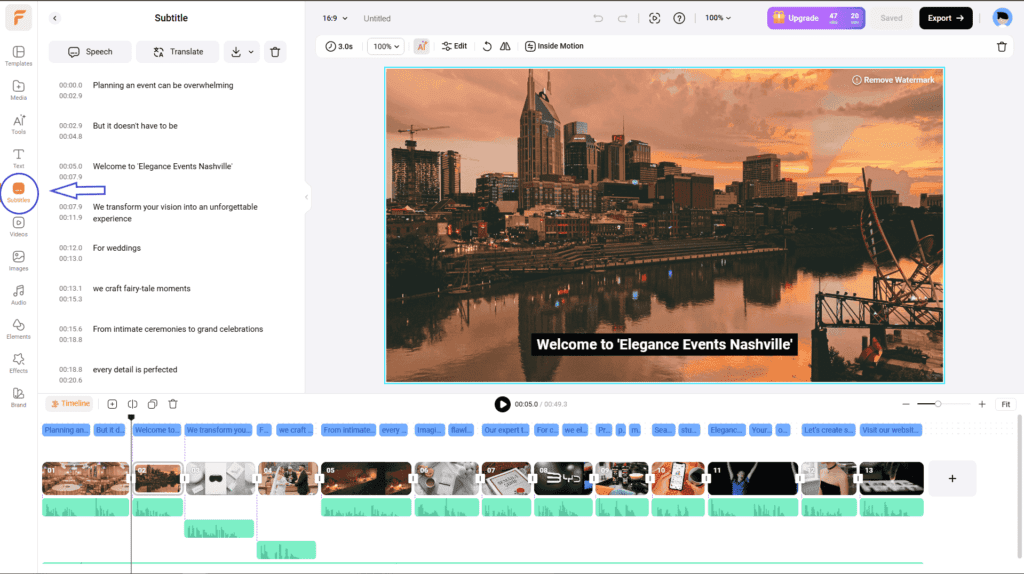Image resolution: width=1024 pixels, height=574 pixels.
Task: Click the Speech button
Action: coord(90,52)
